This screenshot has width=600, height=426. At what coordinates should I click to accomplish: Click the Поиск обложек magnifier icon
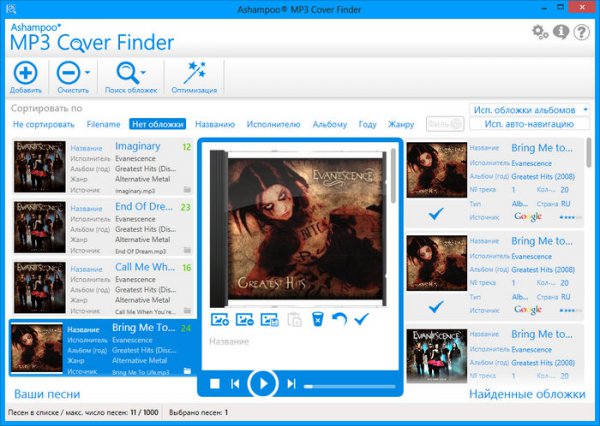[127, 73]
